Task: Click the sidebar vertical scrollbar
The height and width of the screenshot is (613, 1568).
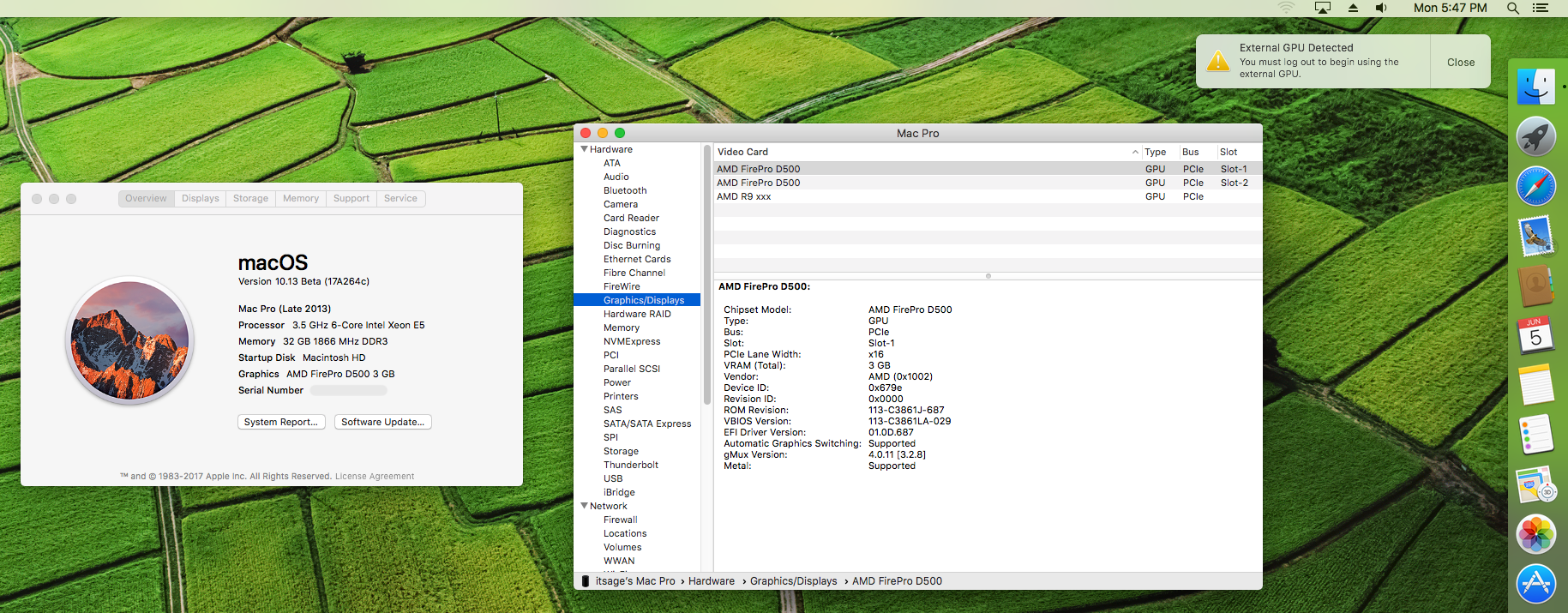Action: tap(707, 274)
